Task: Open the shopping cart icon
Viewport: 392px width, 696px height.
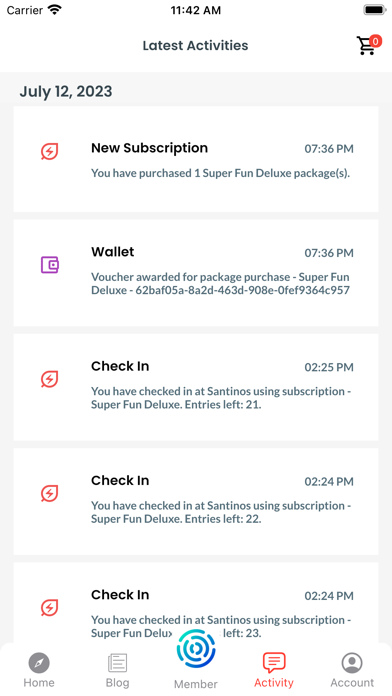Action: pyautogui.click(x=367, y=46)
